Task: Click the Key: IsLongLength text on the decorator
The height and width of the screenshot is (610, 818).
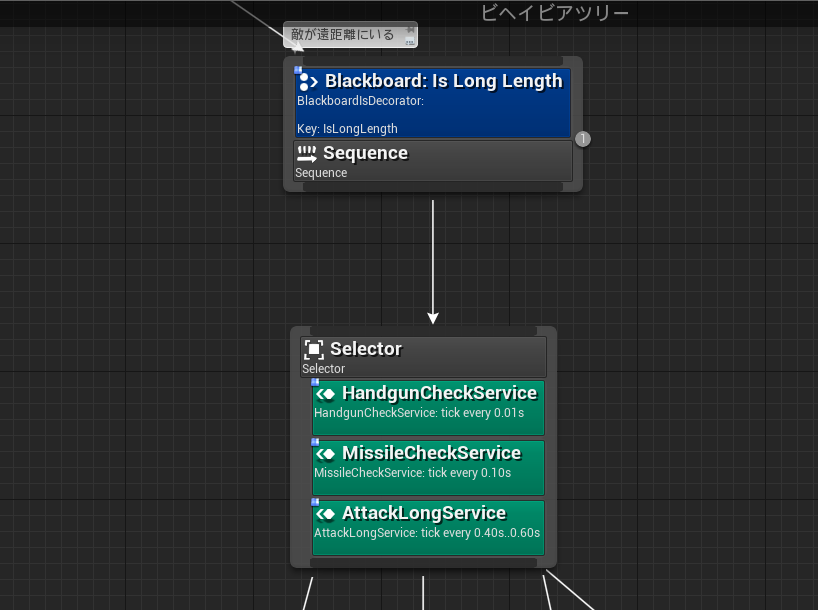Action: 347,129
